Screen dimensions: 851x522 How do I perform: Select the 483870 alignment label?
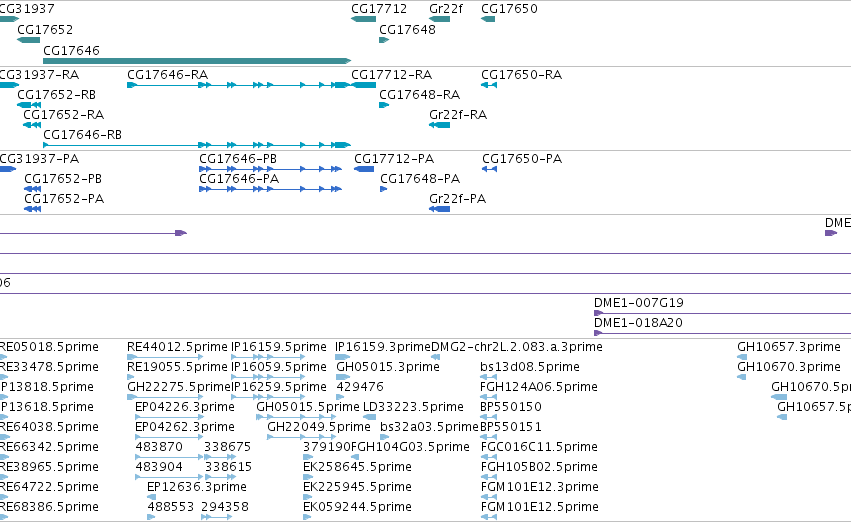coord(158,447)
